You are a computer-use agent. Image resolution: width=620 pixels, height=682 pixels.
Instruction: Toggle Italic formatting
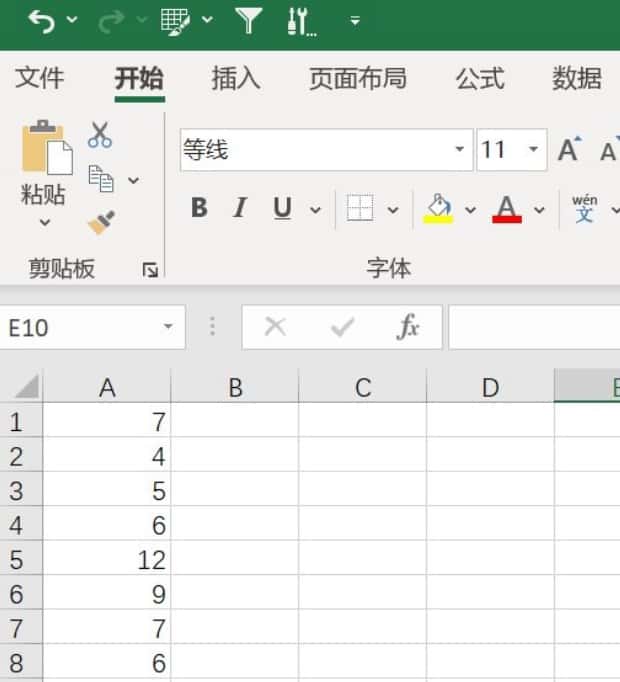coord(239,208)
